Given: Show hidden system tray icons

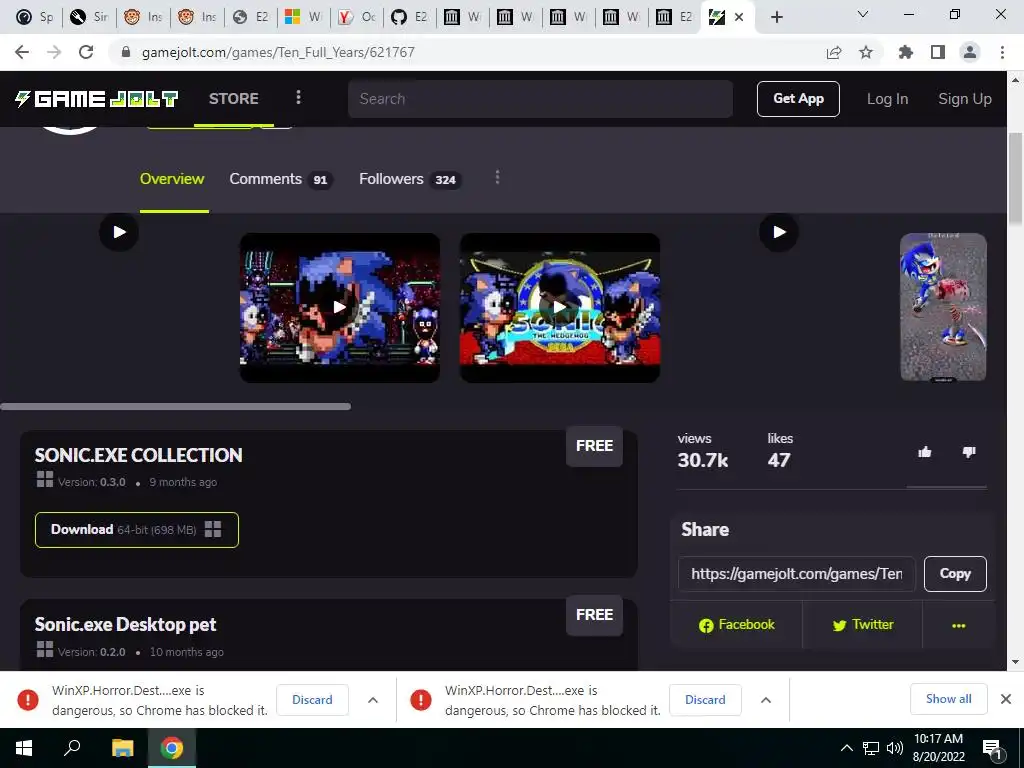Looking at the screenshot, I should click(846, 748).
